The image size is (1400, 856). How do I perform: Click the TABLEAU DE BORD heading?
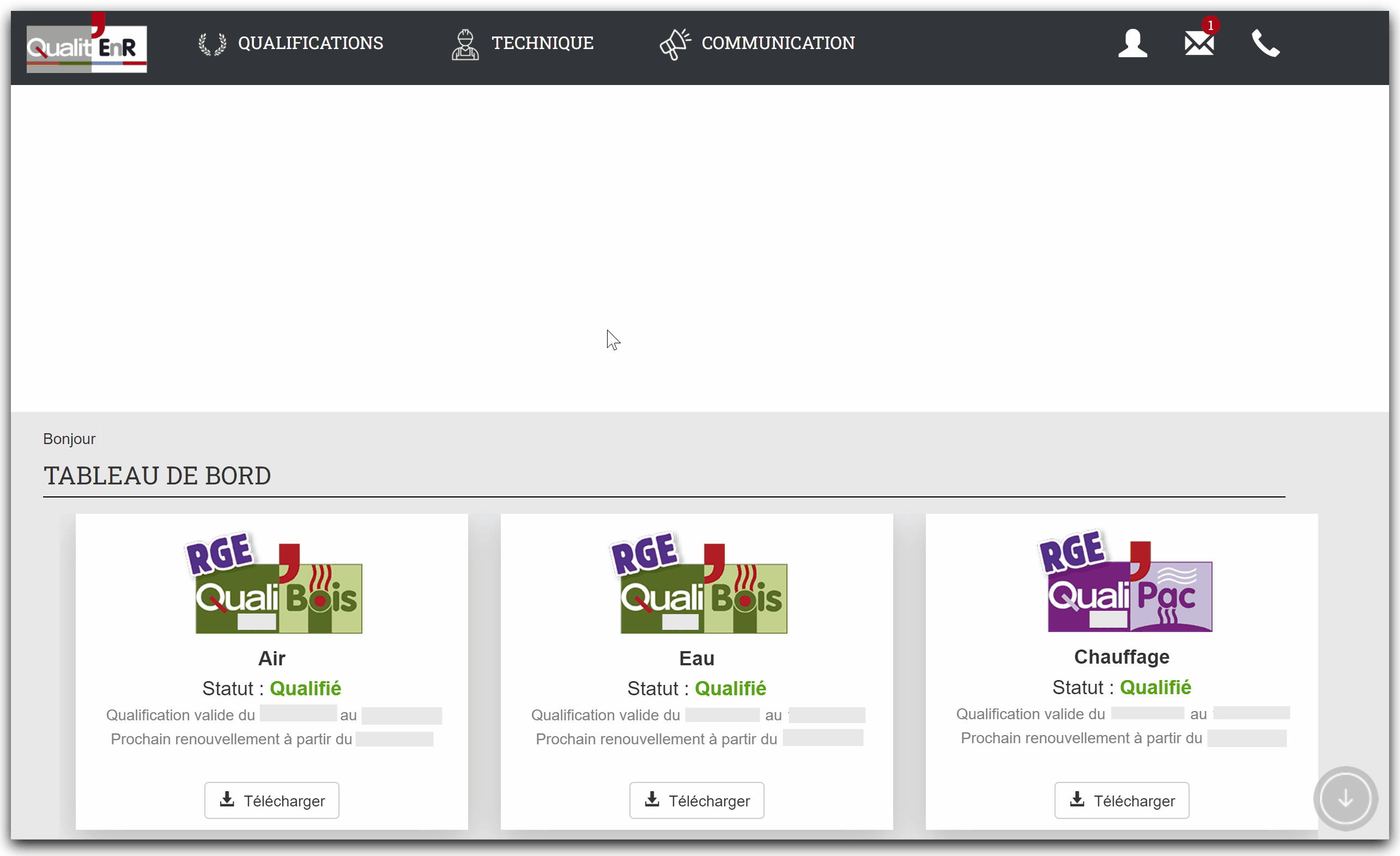[157, 476]
